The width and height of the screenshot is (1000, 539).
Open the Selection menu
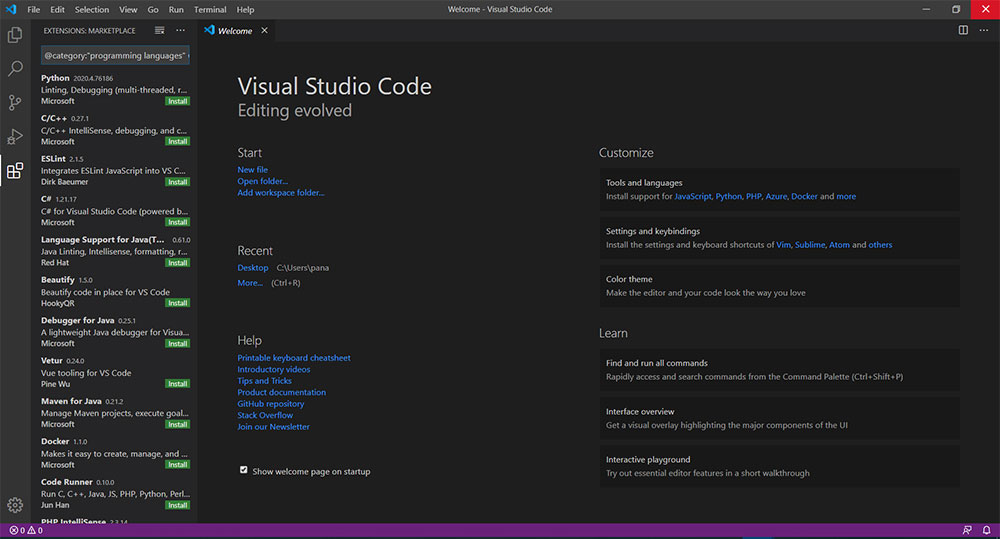coord(92,9)
